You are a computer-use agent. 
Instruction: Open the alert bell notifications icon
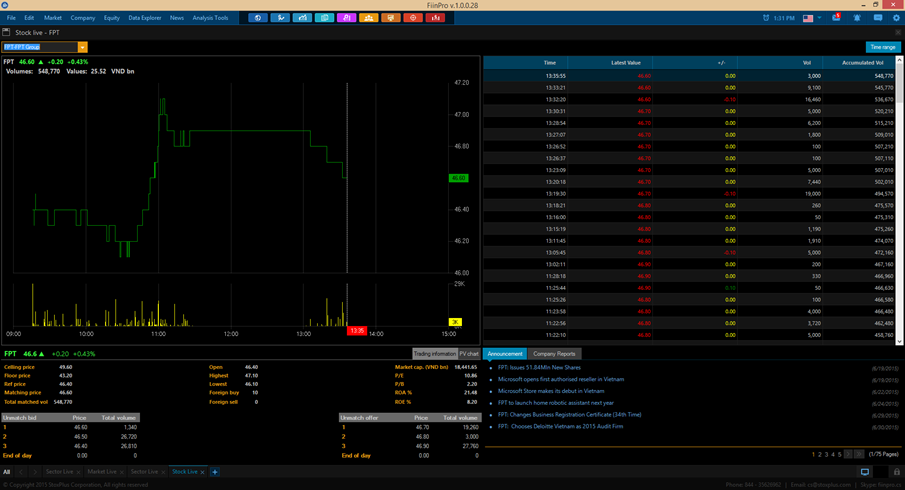pyautogui.click(x=857, y=18)
